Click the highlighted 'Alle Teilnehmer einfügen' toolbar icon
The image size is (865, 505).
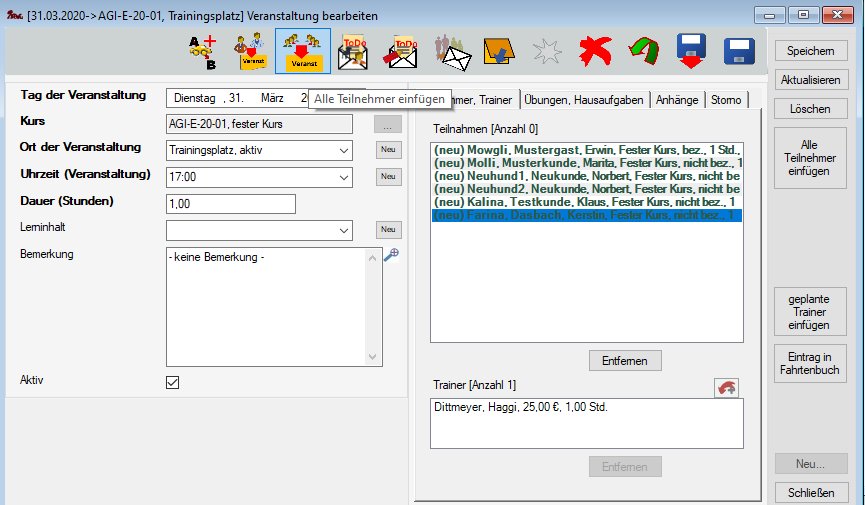(x=302, y=51)
